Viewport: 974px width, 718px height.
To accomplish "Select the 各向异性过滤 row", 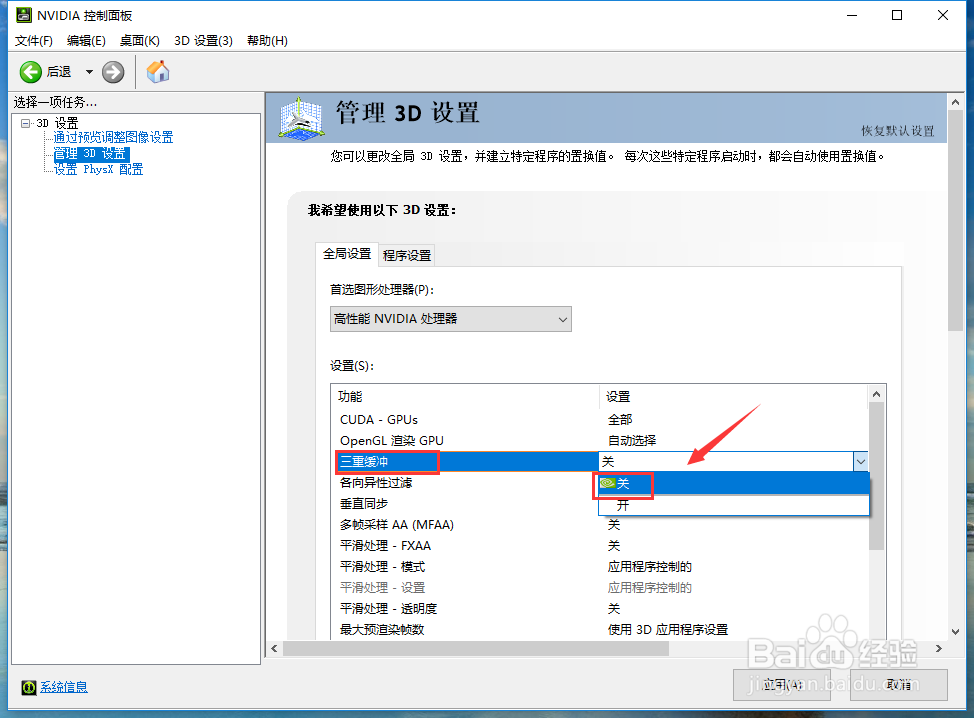I will coord(466,483).
